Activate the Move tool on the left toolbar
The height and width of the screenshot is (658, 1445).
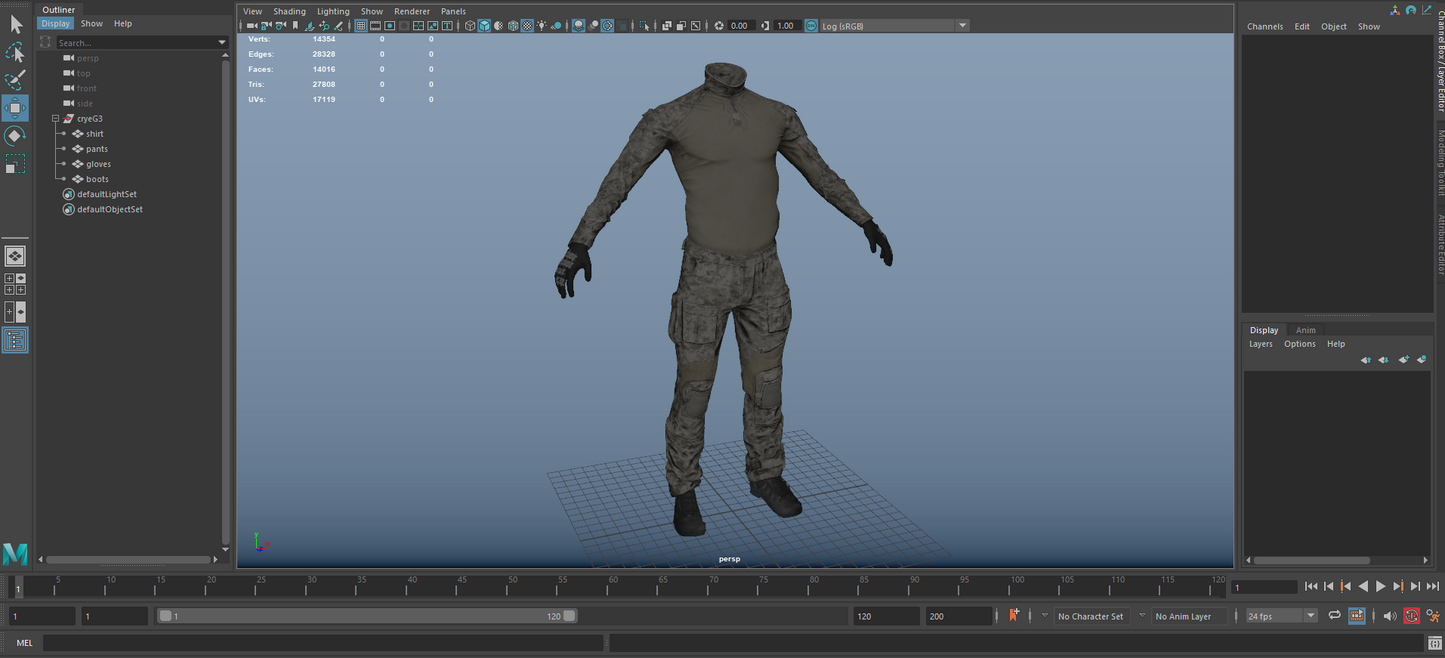pos(15,108)
